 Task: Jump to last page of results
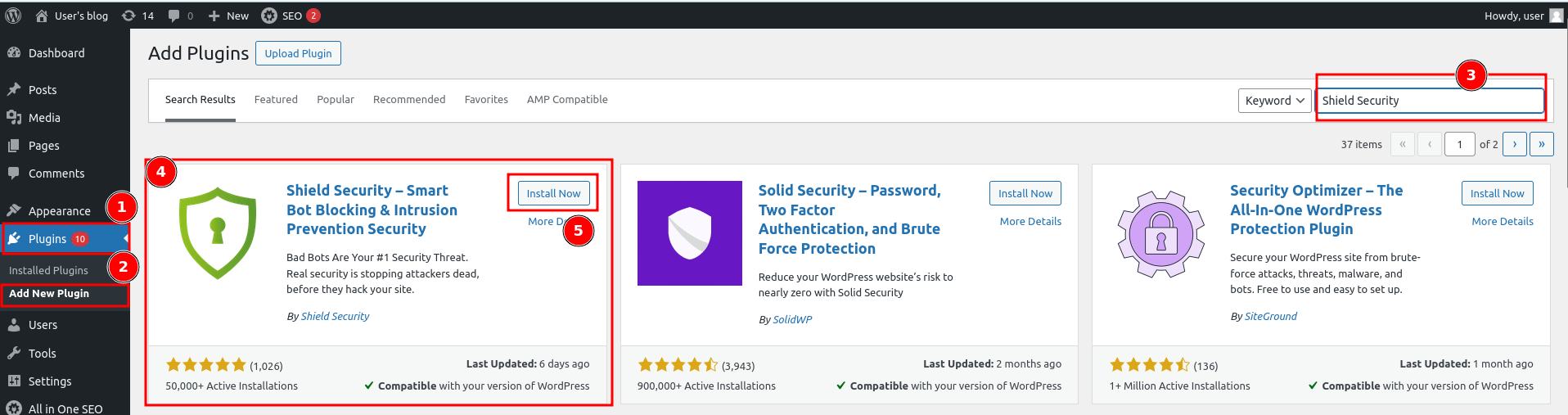[1541, 144]
